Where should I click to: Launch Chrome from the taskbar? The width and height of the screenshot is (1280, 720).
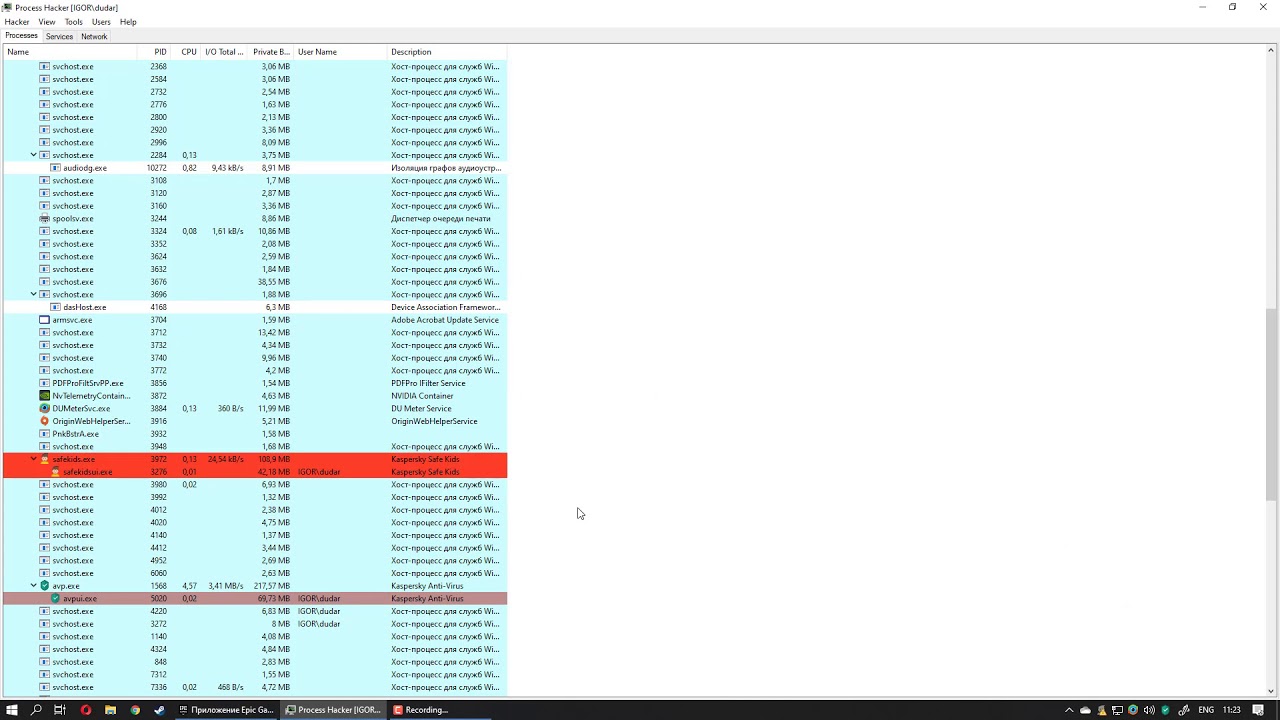135,710
